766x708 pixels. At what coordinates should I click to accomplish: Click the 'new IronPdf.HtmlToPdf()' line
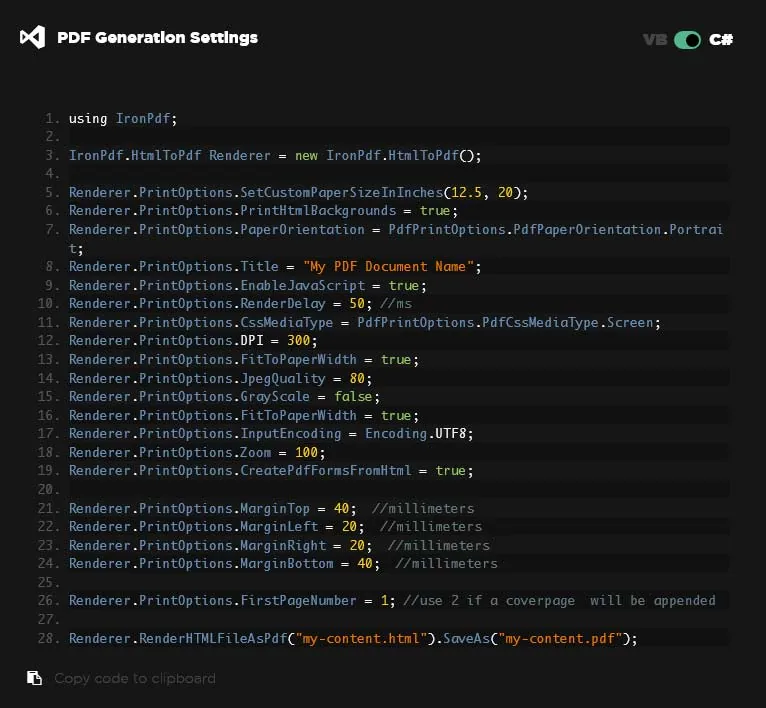pyautogui.click(x=275, y=156)
